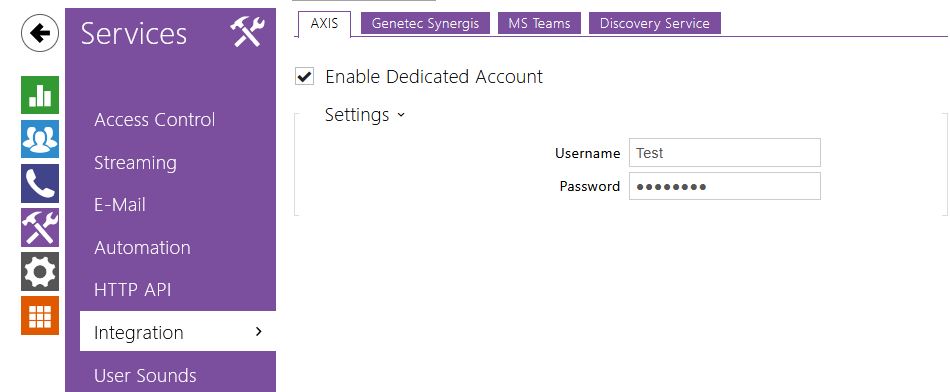Expand Integration menu arrow
This screenshot has width=950, height=392.
coord(259,331)
